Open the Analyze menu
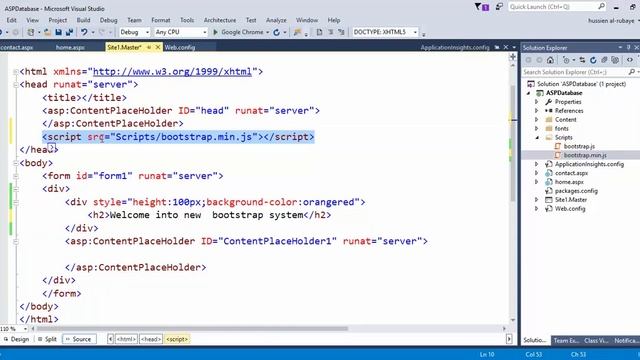 click(x=276, y=20)
